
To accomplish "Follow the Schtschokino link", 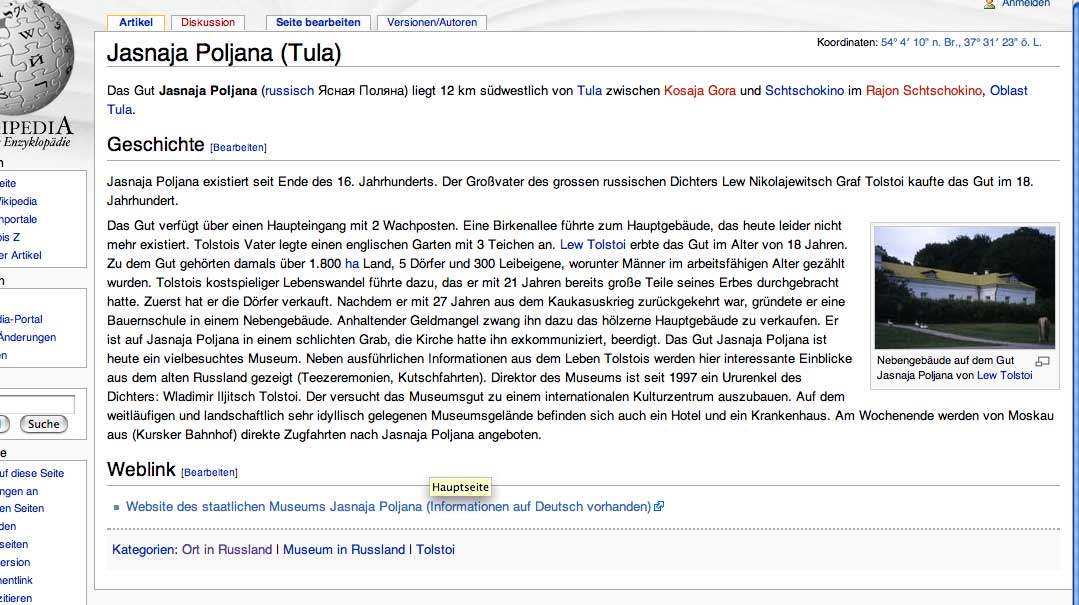I will coord(804,91).
